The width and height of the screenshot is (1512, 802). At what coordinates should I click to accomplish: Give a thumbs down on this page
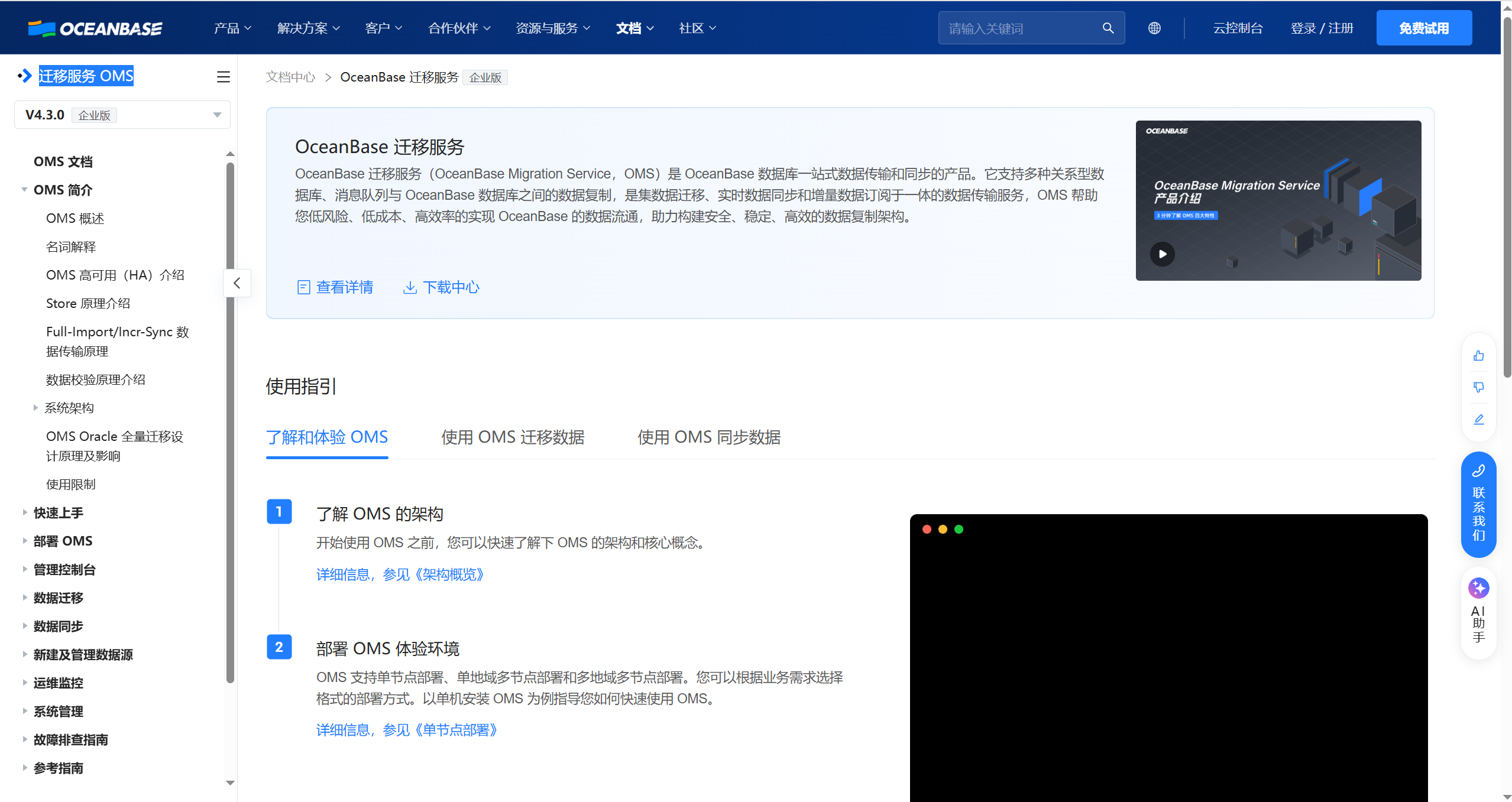(x=1479, y=387)
